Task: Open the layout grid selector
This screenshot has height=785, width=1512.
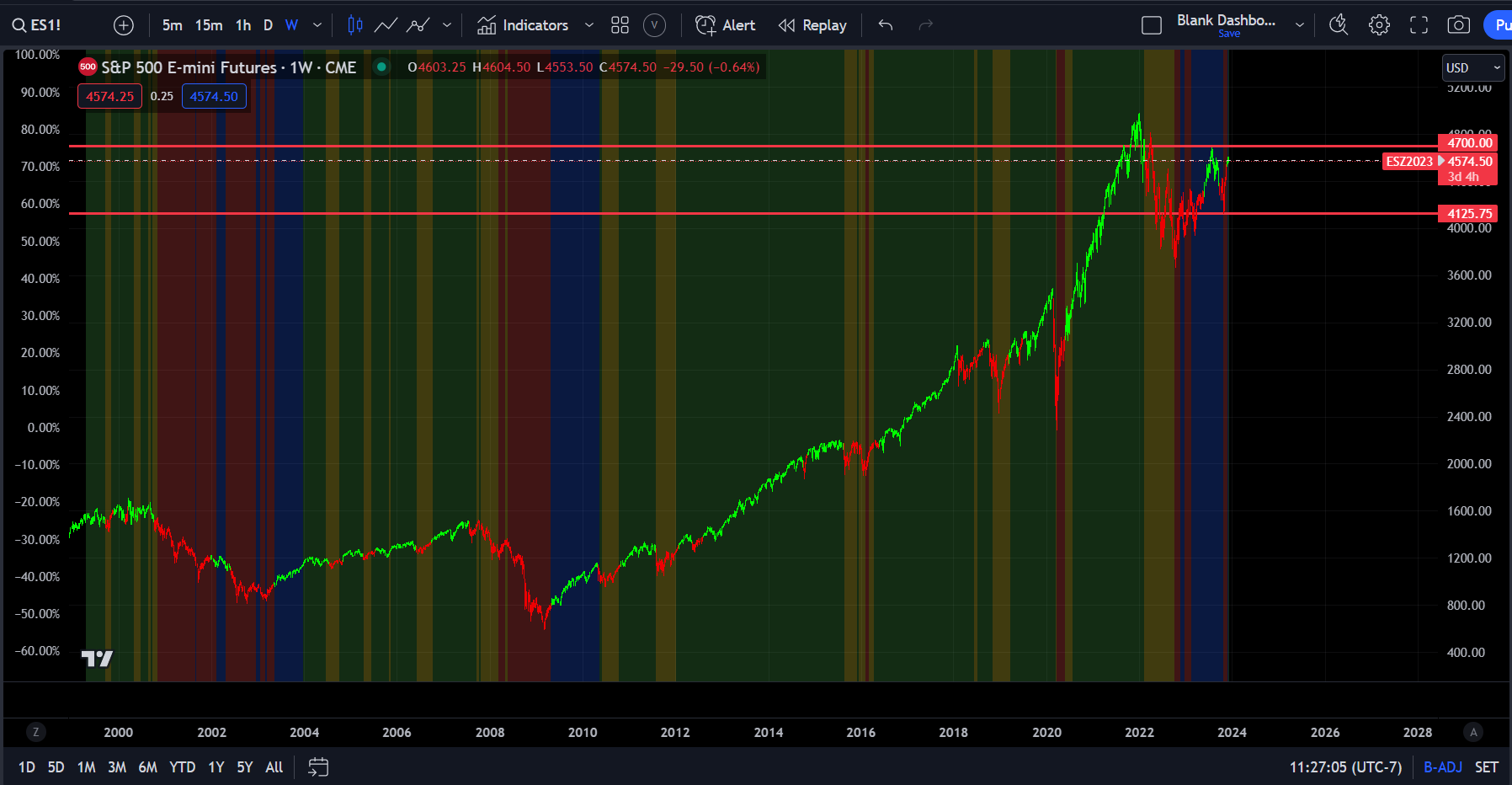Action: tap(620, 24)
